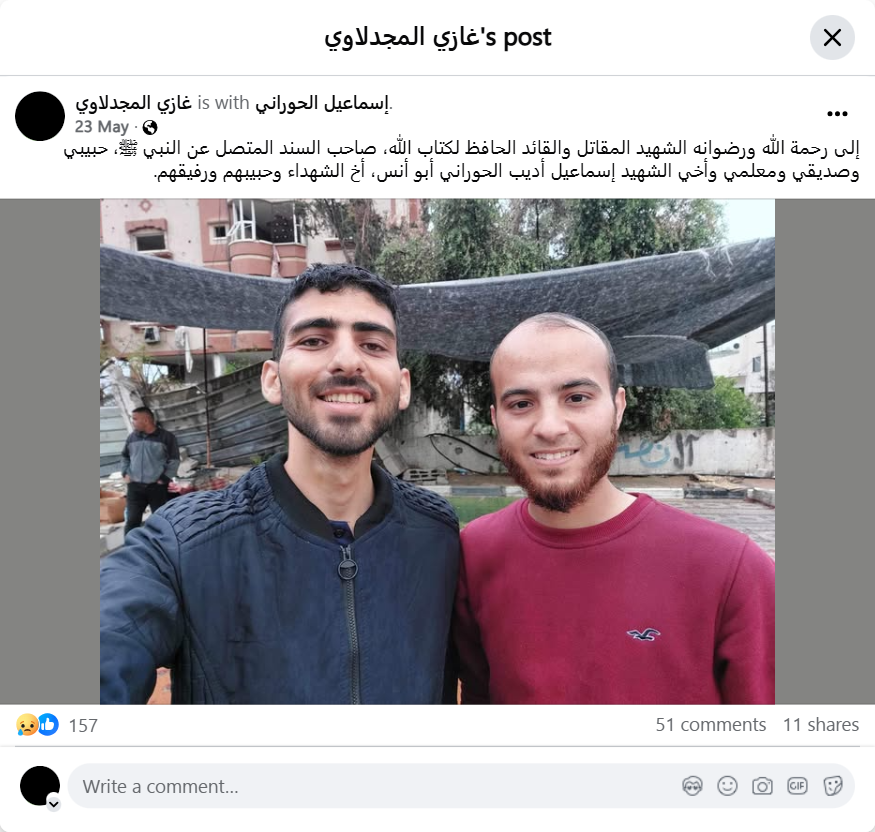875x832 pixels.
Task: Open the selfie photo in viewer
Action: [438, 451]
